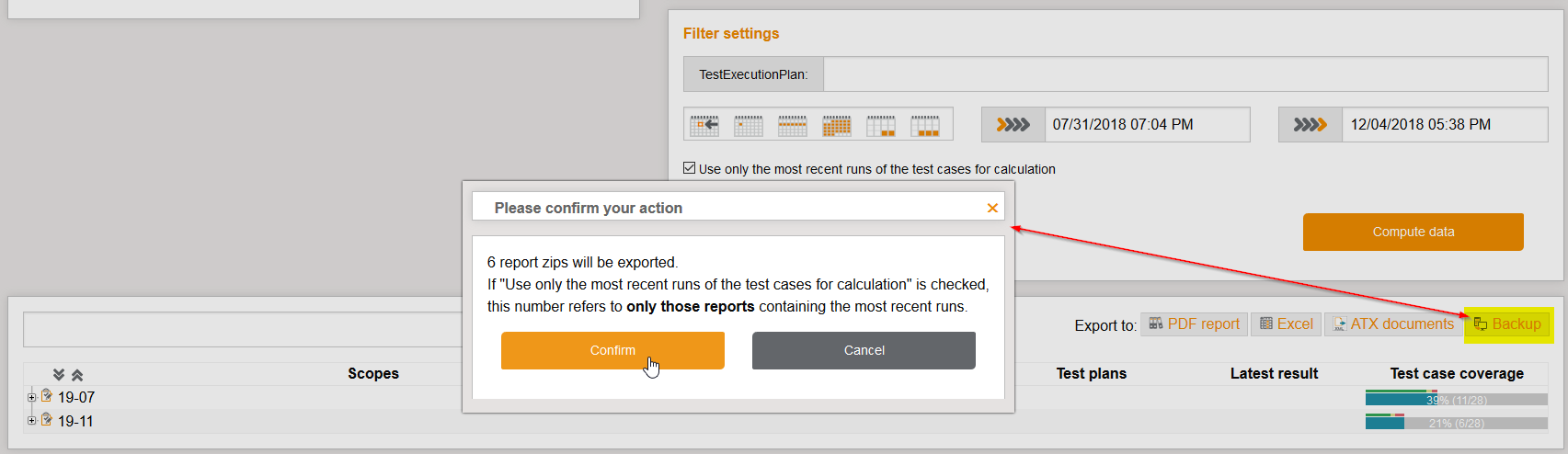Cancel the export confirmation
Viewport: 1568px width, 454px height.
click(864, 350)
